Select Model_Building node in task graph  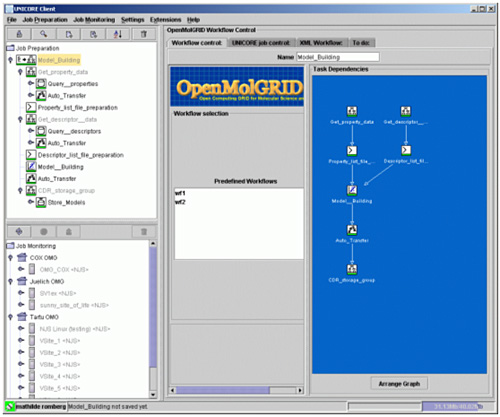coord(352,190)
